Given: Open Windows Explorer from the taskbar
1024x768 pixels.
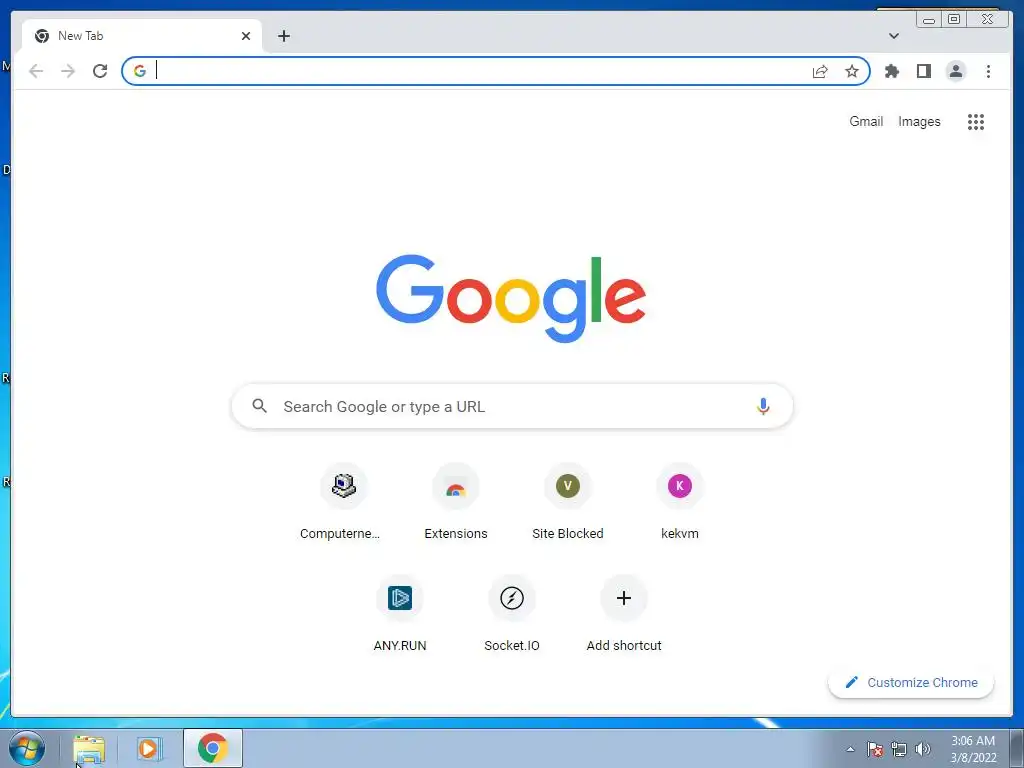Looking at the screenshot, I should pyautogui.click(x=89, y=749).
